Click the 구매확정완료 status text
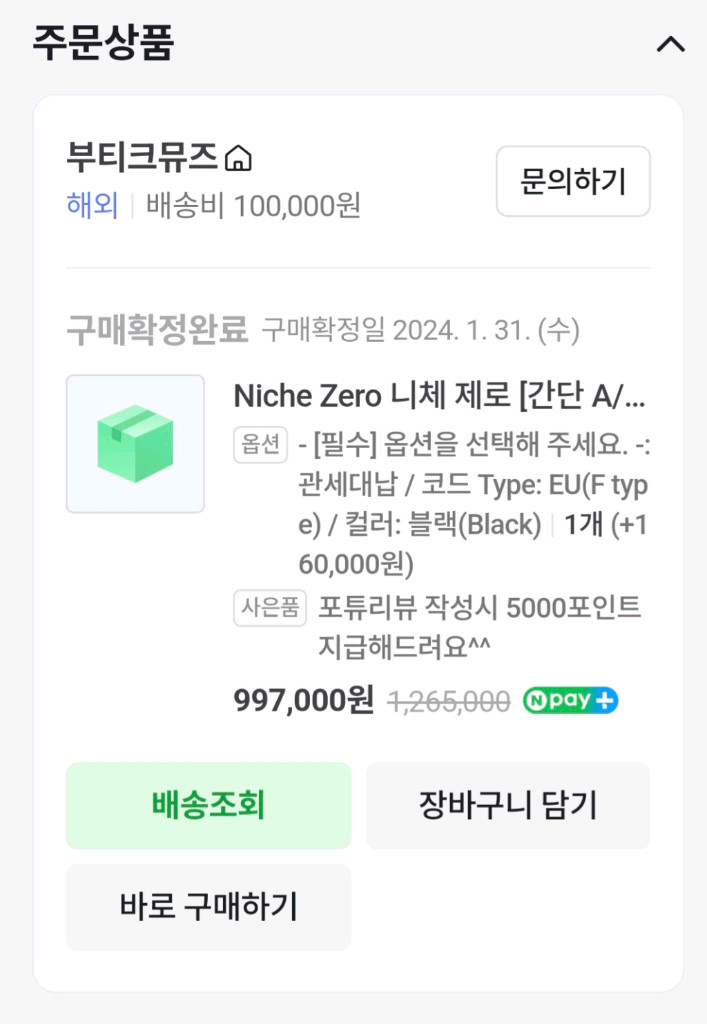 coord(157,329)
